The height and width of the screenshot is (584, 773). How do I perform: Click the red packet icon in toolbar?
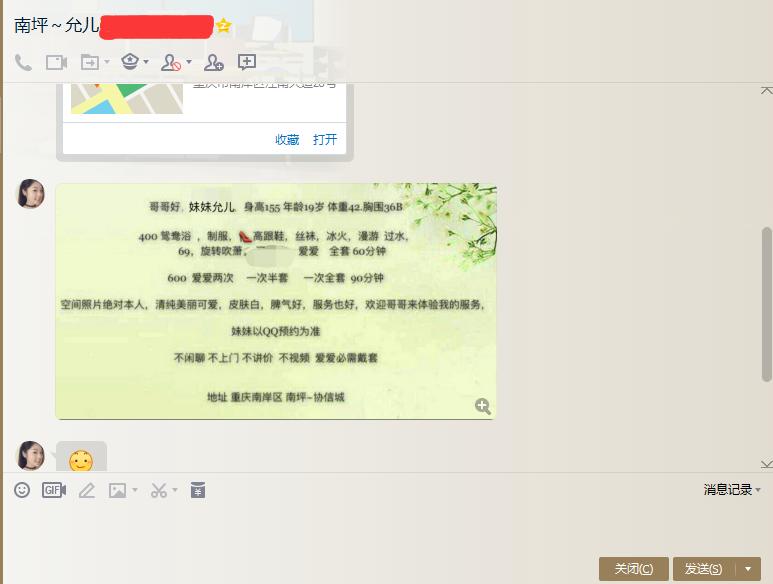click(x=198, y=490)
